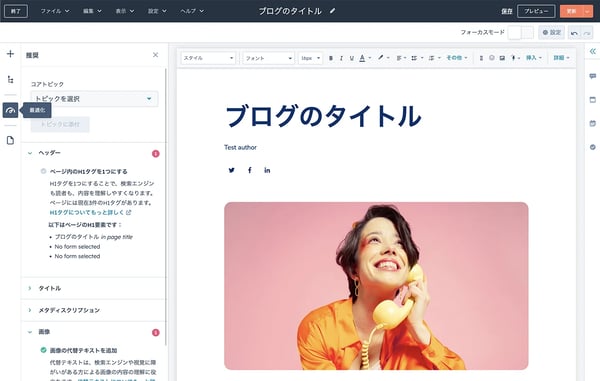Image resolution: width=600 pixels, height=381 pixels.
Task: Click the orange 更新 button
Action: pos(571,11)
